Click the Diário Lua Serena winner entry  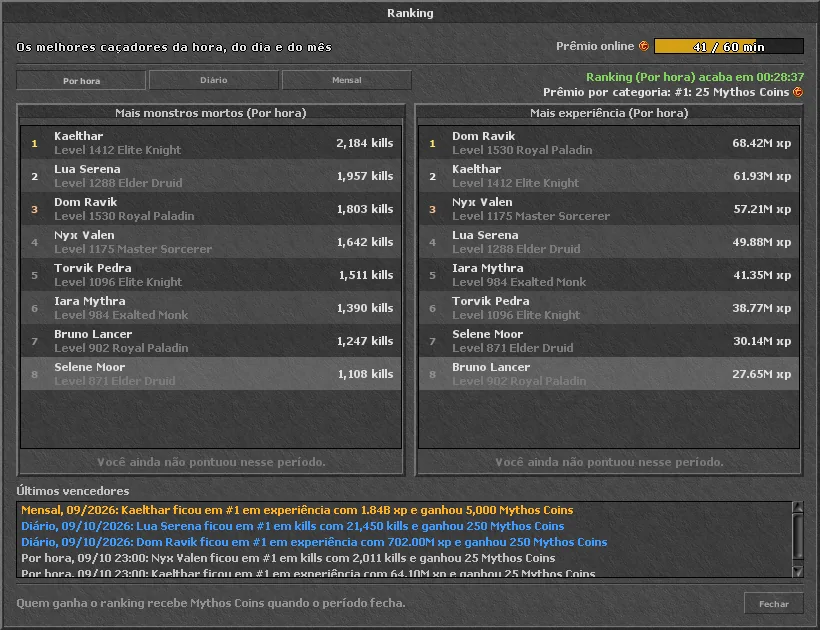[292, 526]
